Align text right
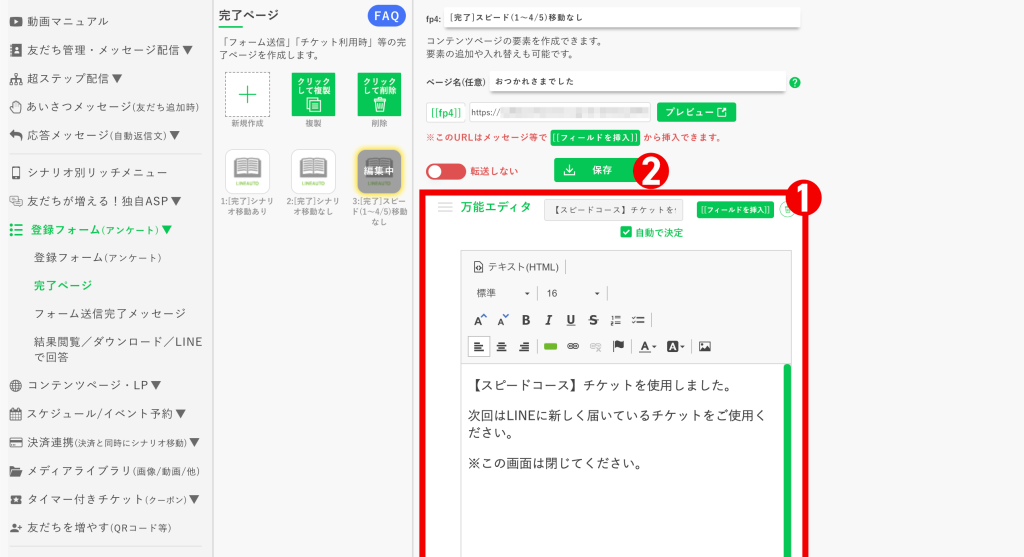The width and height of the screenshot is (1024, 557). (524, 347)
